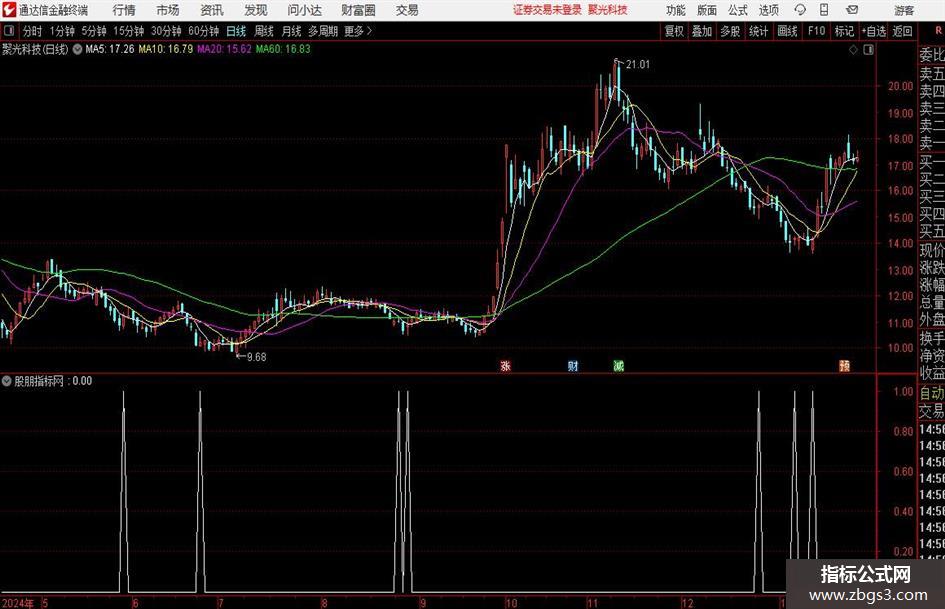Viewport: 945px width, 609px height.
Task: Switch to 1分钟 period tab
Action: coord(61,31)
